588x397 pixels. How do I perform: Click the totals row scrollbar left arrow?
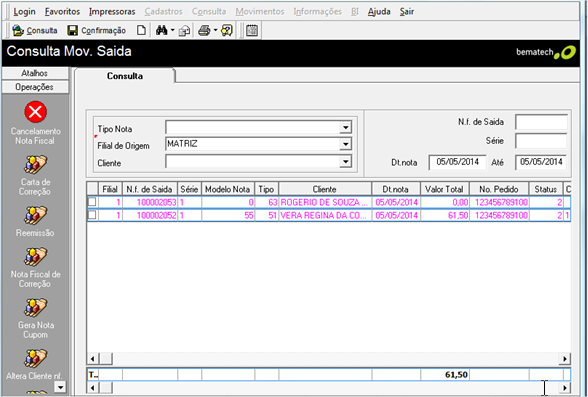(x=92, y=387)
